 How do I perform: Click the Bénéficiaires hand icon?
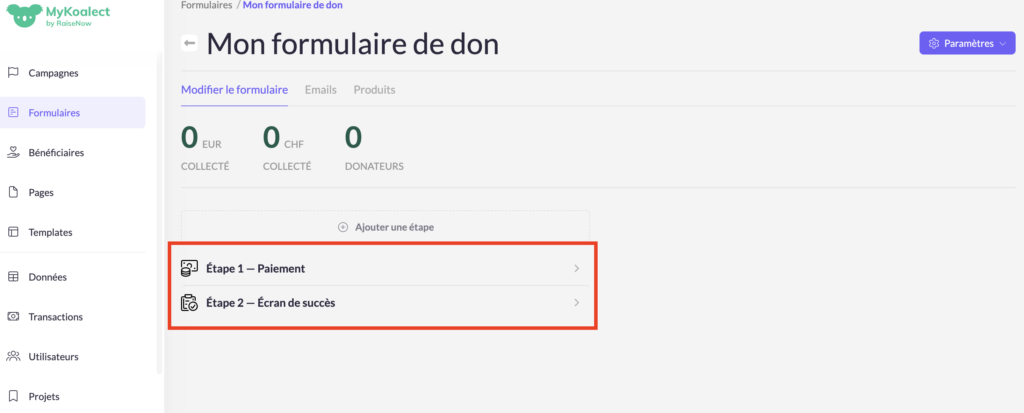(13, 153)
